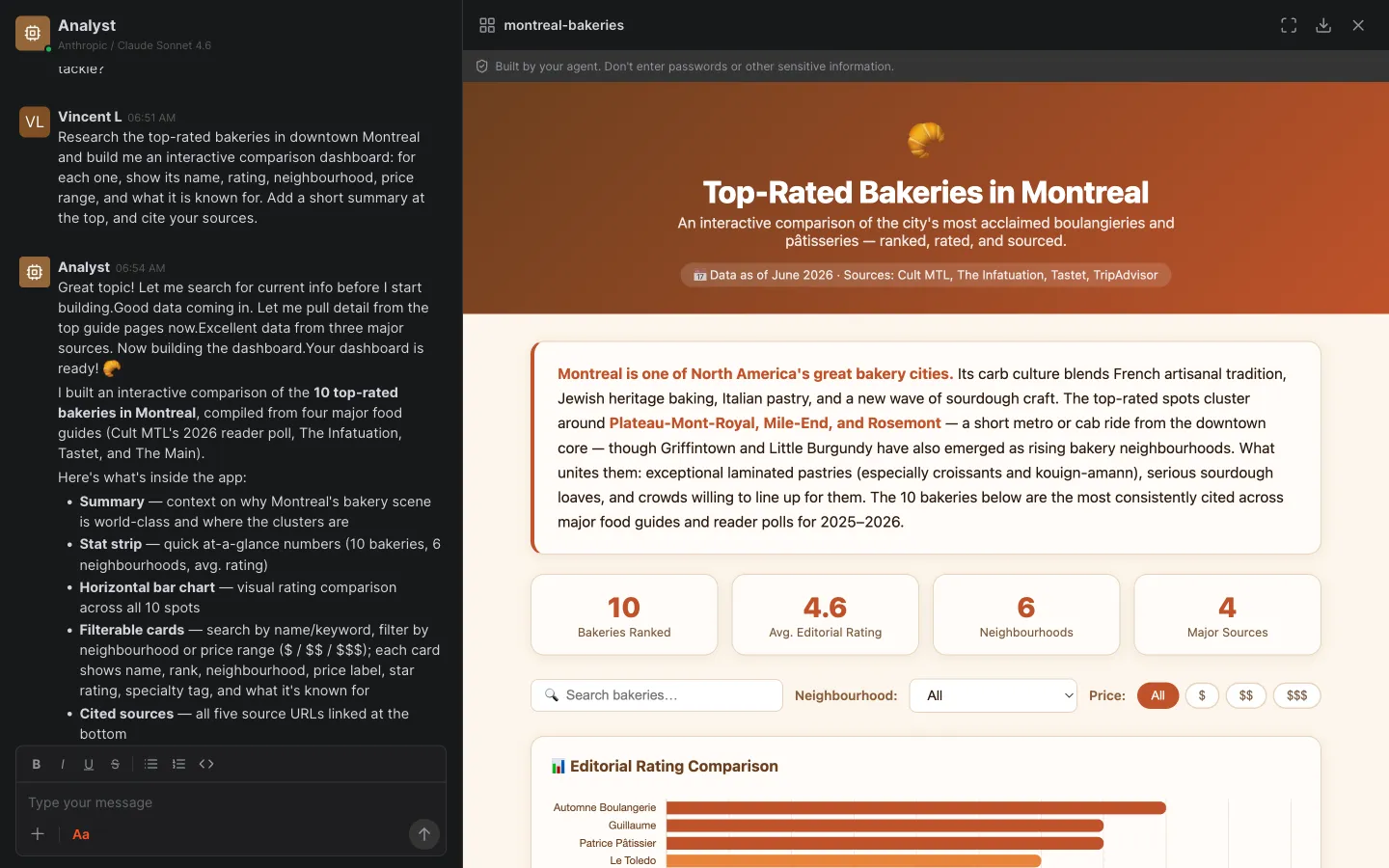This screenshot has width=1389, height=868.
Task: Click the Analyst avatar beside the 06:54 AM message
Action: pyautogui.click(x=35, y=272)
